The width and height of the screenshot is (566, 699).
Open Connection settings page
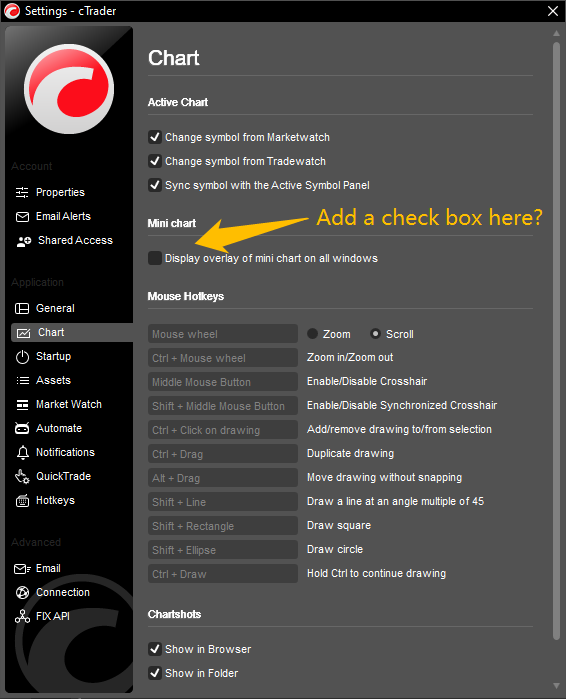click(x=63, y=592)
